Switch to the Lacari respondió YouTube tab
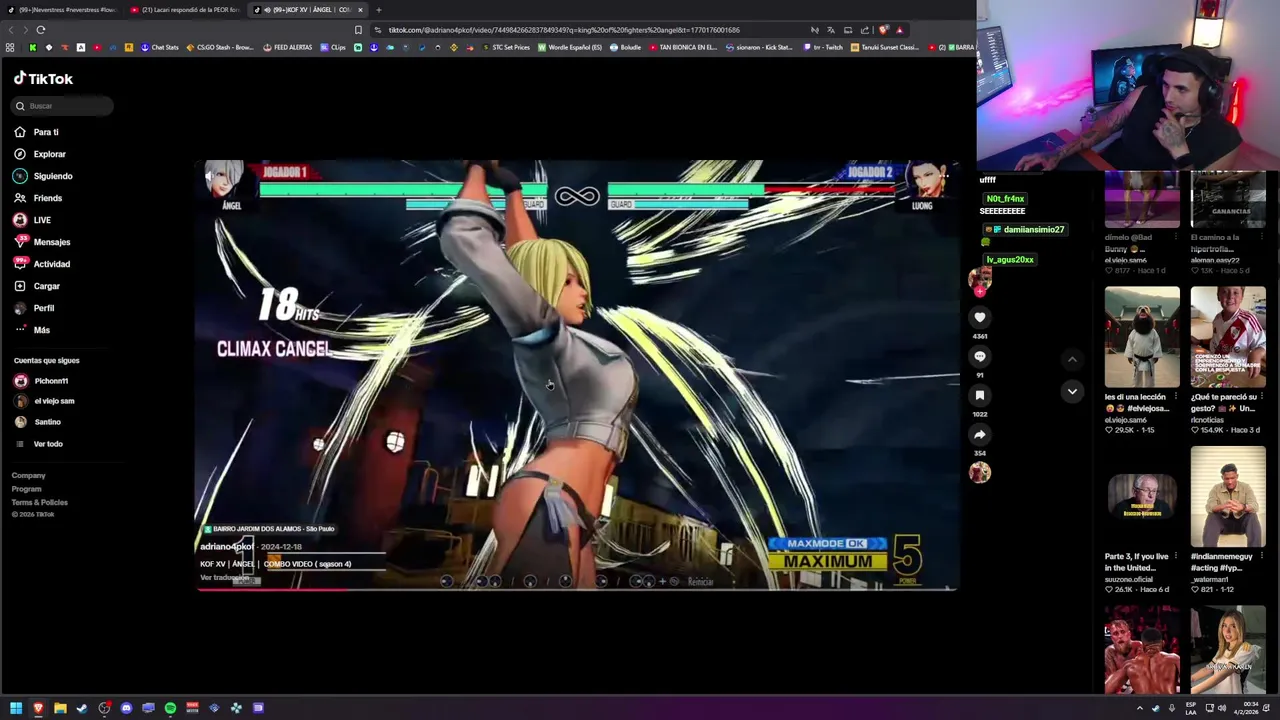The width and height of the screenshot is (1280, 720). (x=185, y=10)
